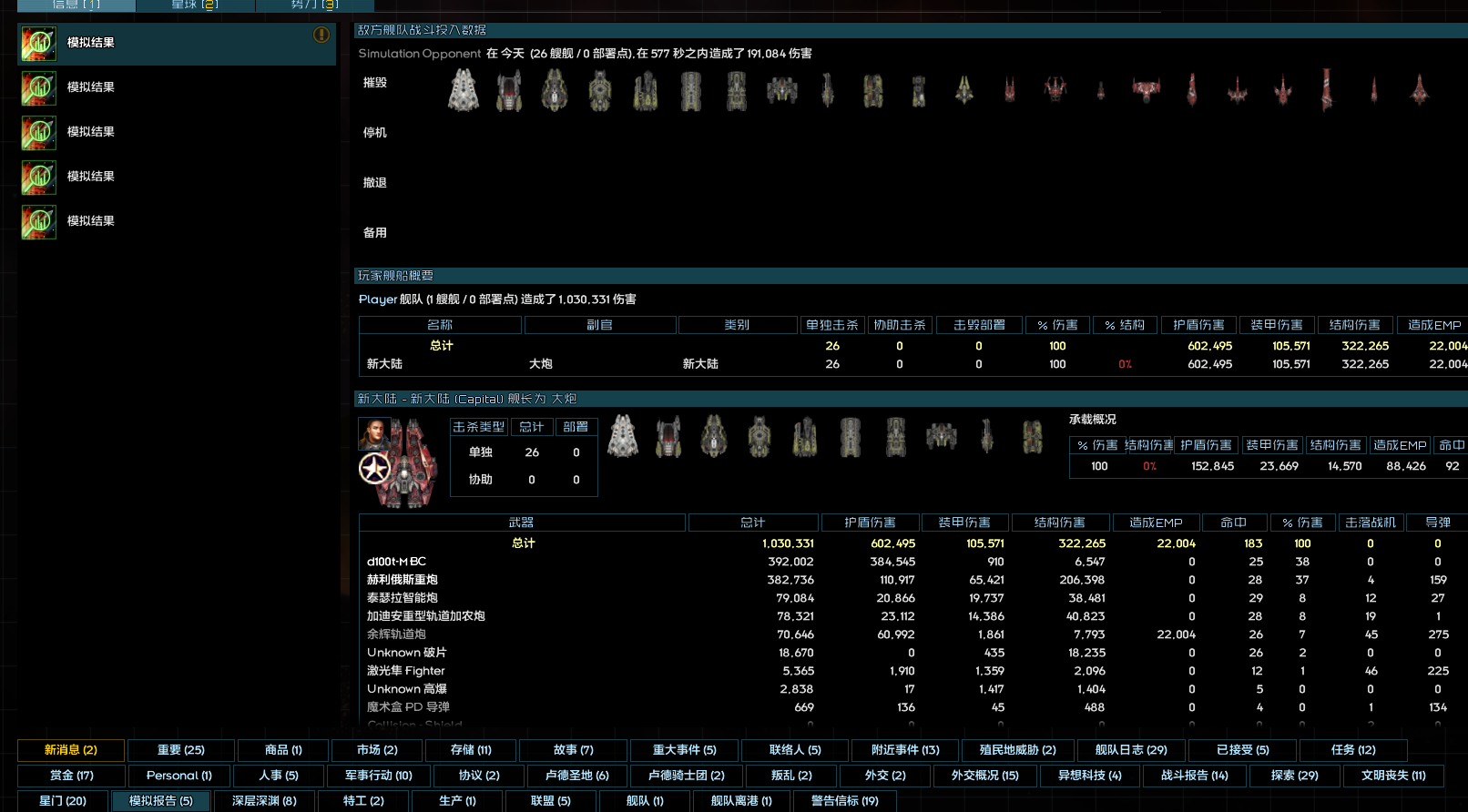This screenshot has height=812, width=1468.
Task: Click the chart icon of the highlighted 模拟结果 entry
Action: point(39,44)
